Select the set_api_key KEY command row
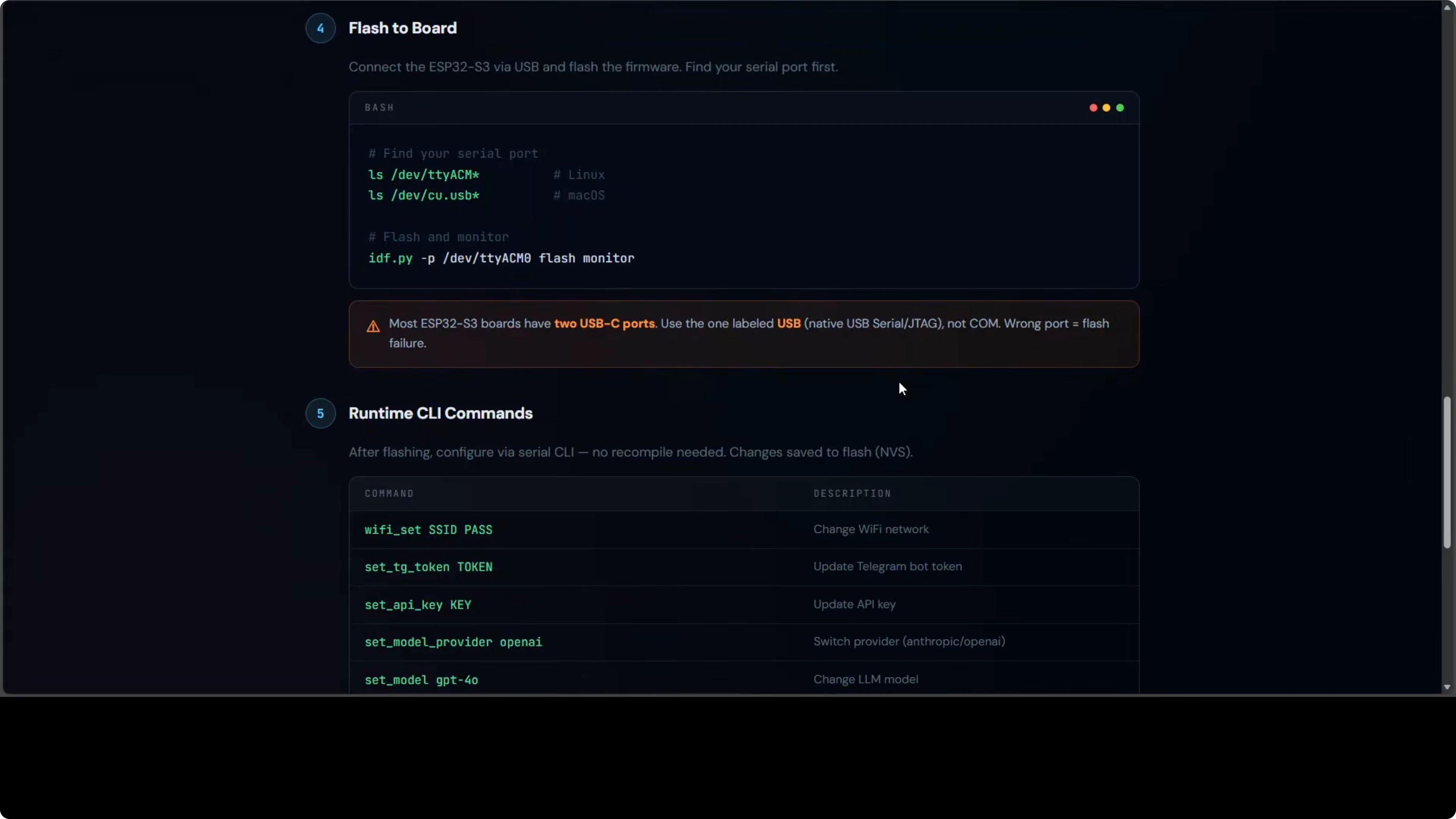 pyautogui.click(x=418, y=605)
